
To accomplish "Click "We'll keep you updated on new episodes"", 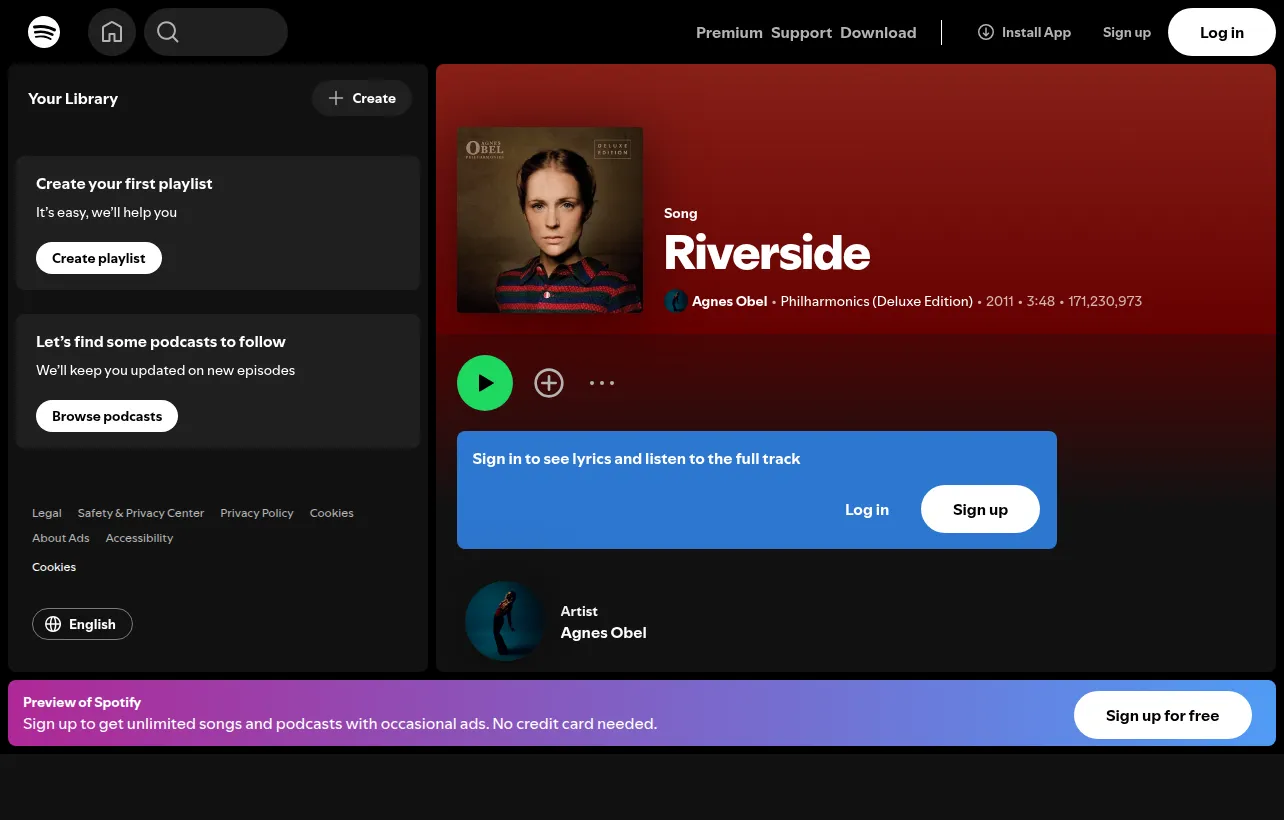I will point(166,370).
